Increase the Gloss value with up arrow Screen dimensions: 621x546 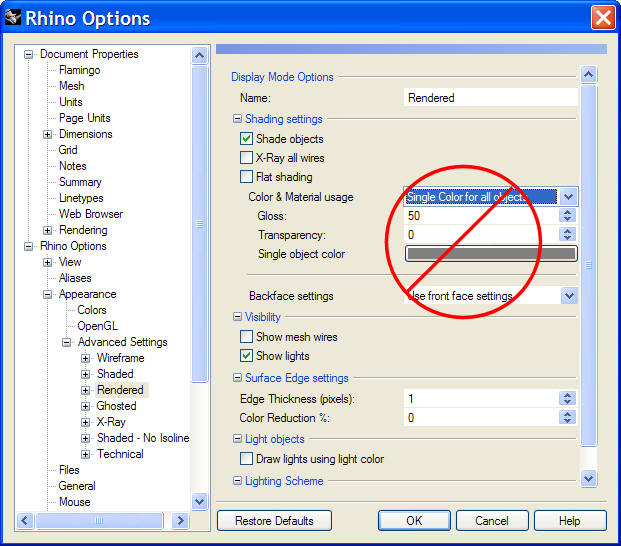[x=568, y=212]
